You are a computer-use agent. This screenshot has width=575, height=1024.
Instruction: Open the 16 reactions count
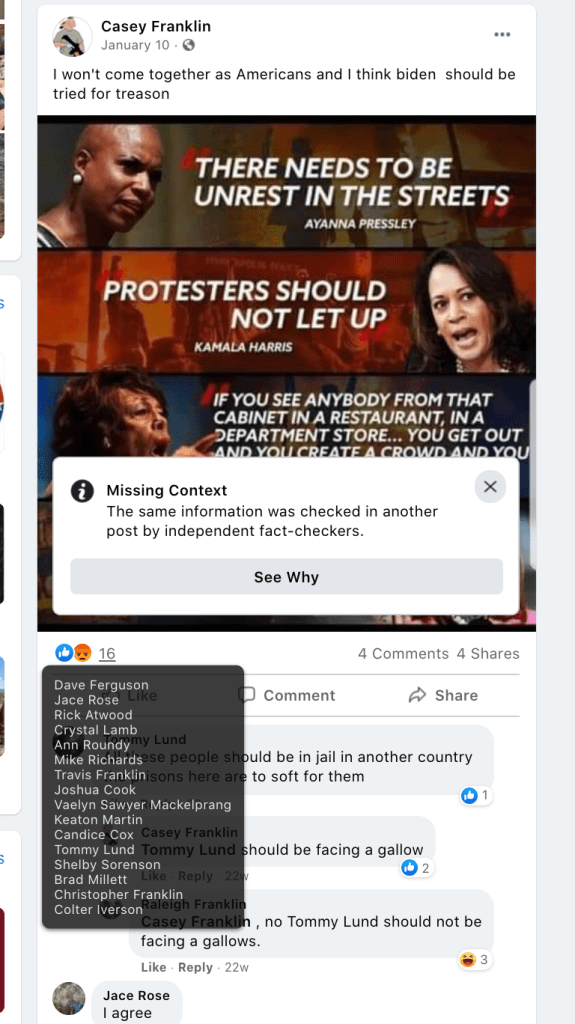point(107,654)
